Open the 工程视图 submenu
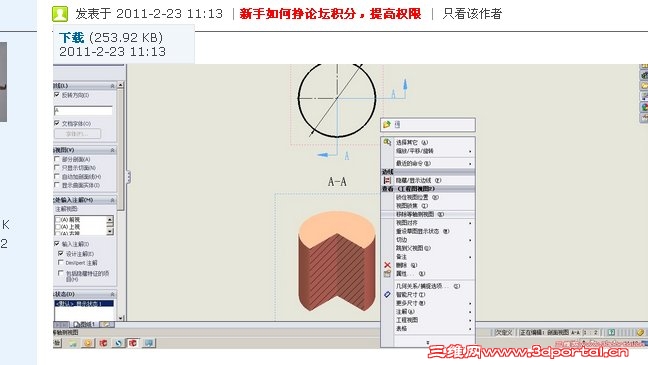648x365 pixels. 434,320
